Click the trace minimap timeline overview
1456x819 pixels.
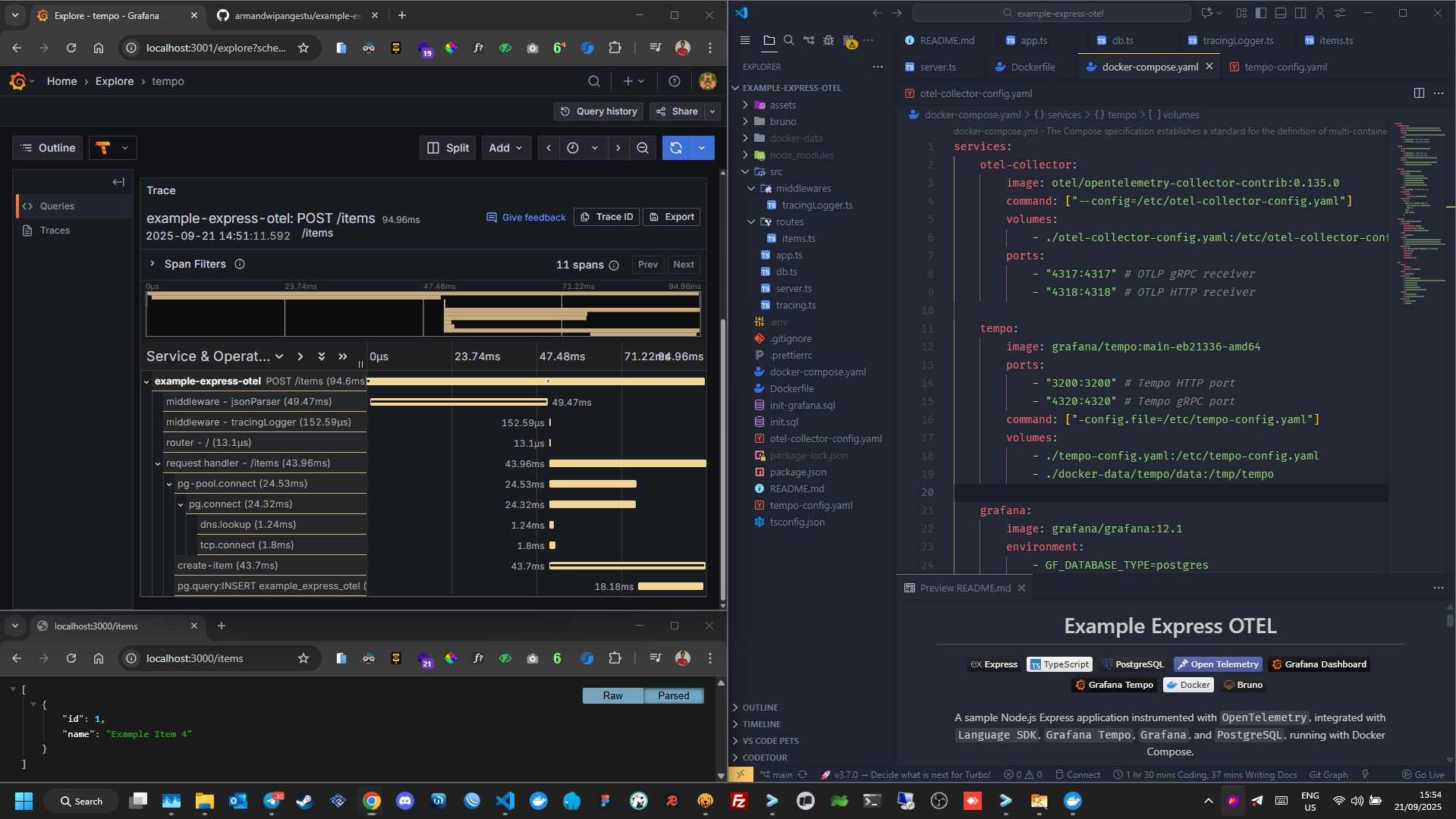[423, 315]
